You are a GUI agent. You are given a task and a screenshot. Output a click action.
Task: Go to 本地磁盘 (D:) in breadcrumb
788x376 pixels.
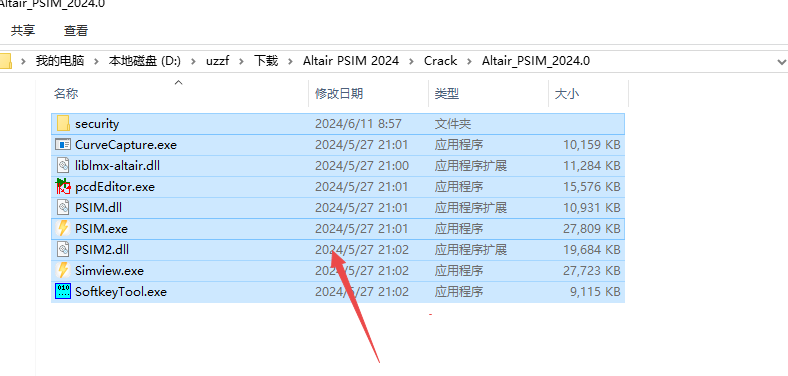pos(145,61)
